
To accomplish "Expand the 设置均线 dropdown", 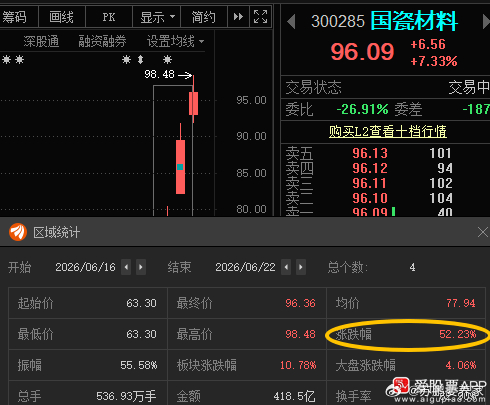I will tap(175, 41).
